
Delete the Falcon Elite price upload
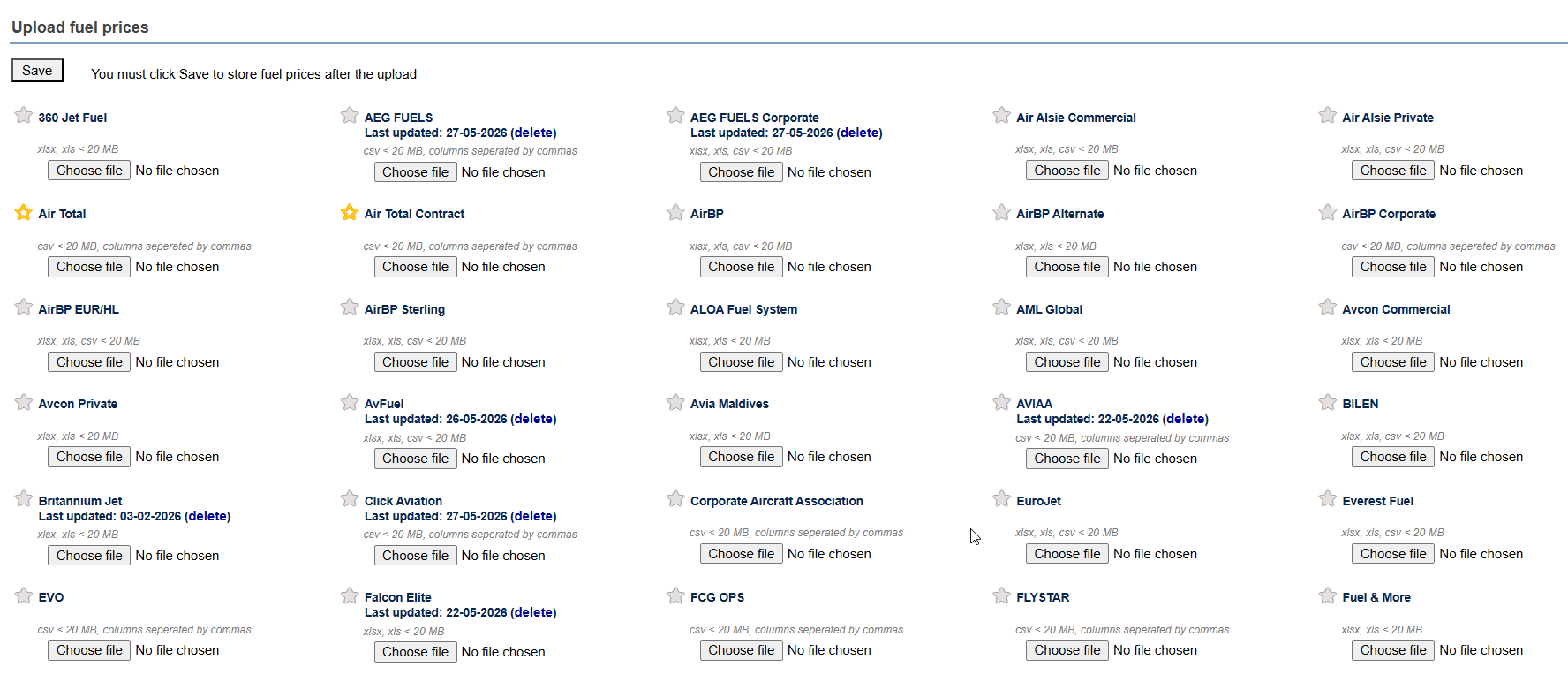tap(533, 612)
